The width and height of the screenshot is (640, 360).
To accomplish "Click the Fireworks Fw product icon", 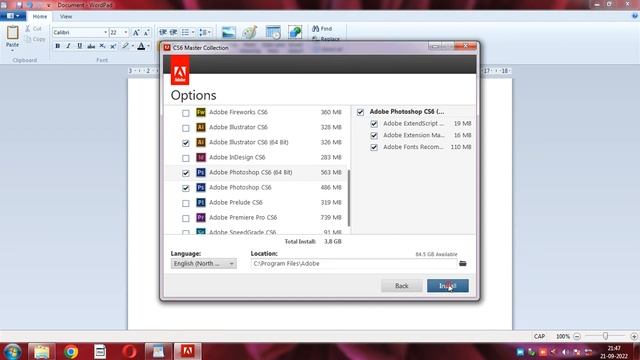I will tap(200, 112).
